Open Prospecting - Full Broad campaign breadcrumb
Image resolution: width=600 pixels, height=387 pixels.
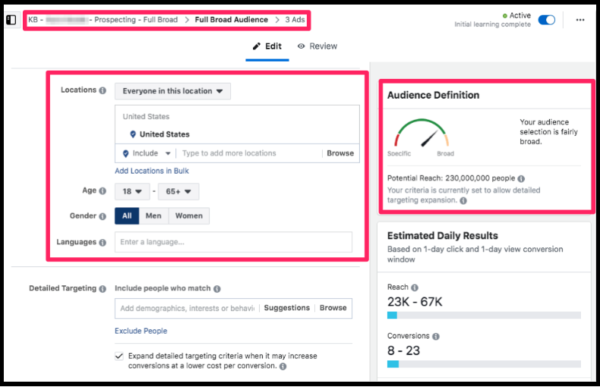click(103, 20)
